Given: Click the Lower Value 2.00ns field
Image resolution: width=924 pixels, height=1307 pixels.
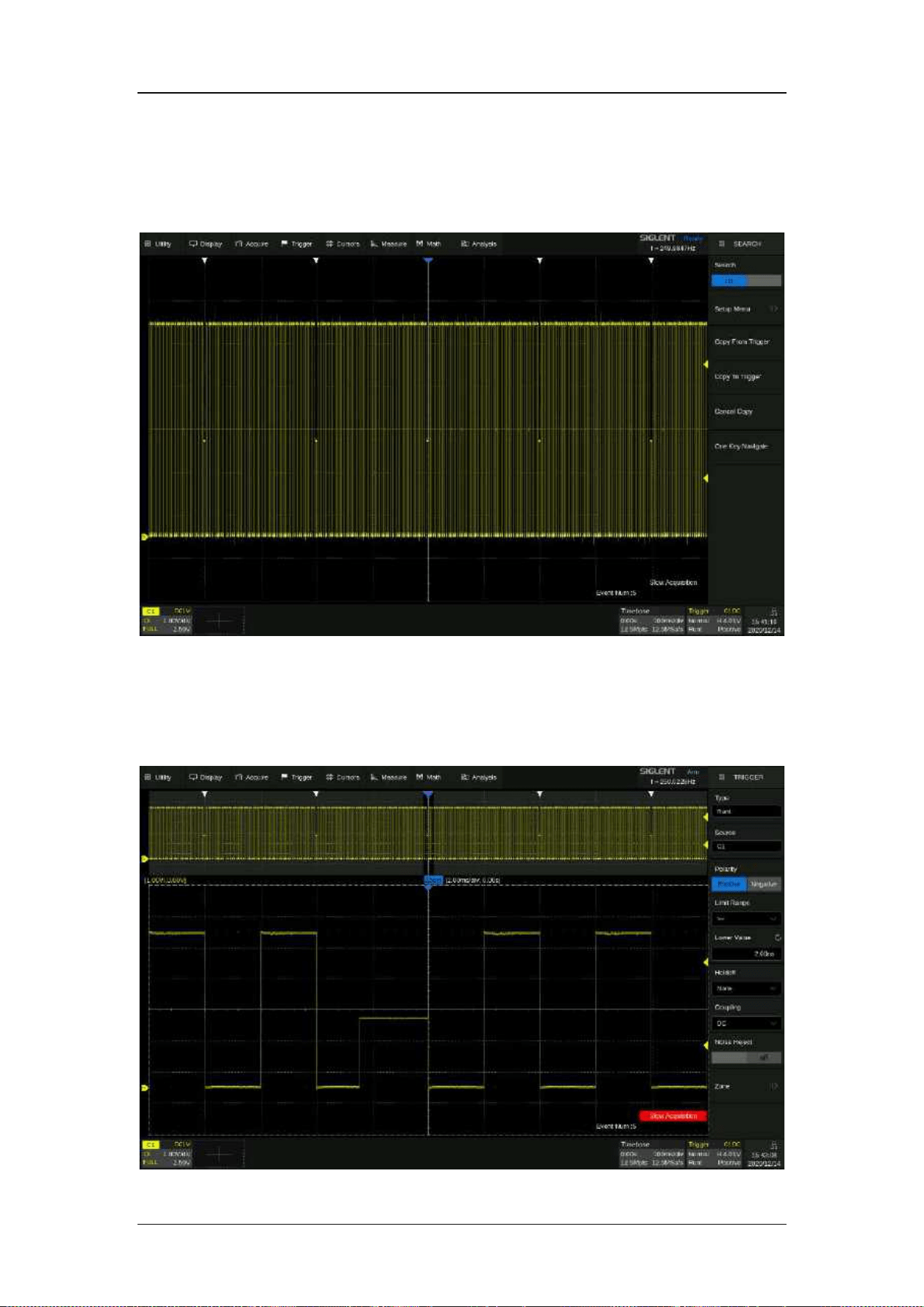Looking at the screenshot, I should [x=746, y=954].
